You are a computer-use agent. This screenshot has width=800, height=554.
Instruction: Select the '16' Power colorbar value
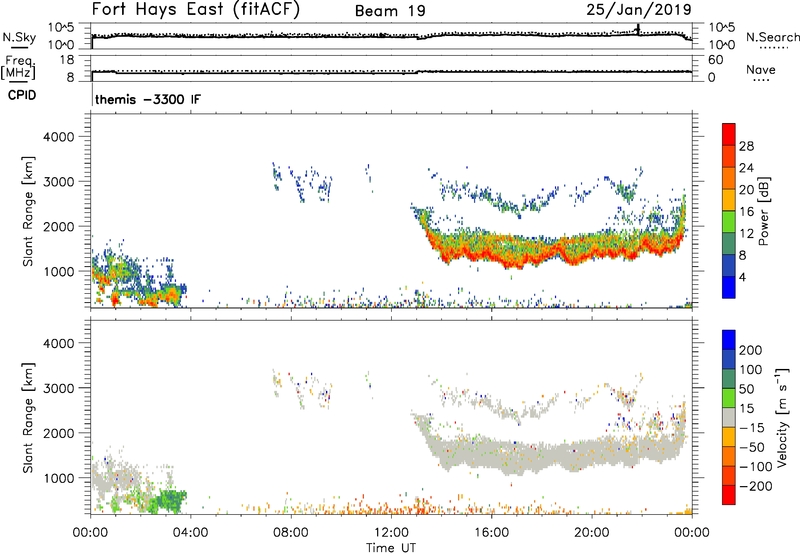(746, 212)
